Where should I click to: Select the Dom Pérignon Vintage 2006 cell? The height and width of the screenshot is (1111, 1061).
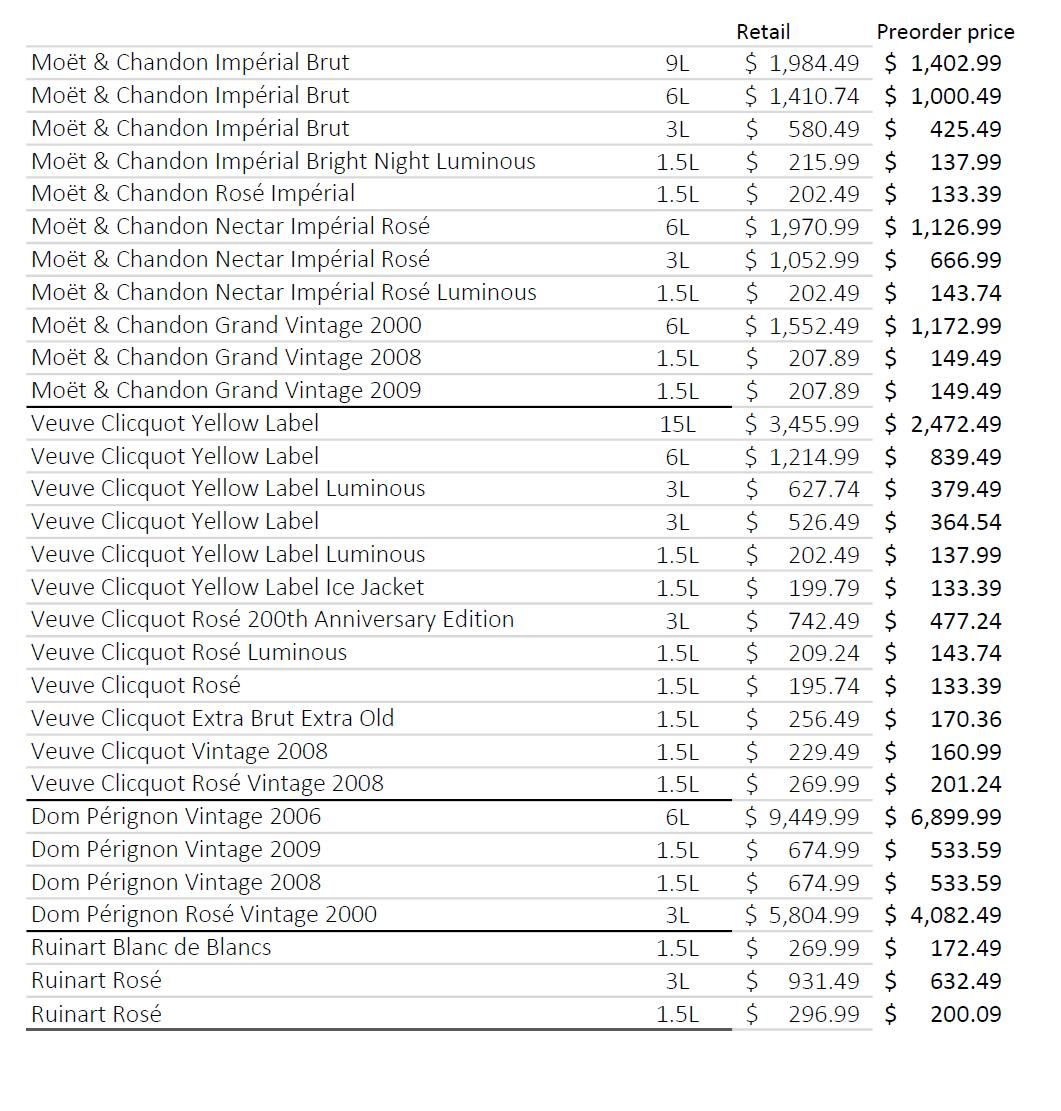(x=176, y=816)
